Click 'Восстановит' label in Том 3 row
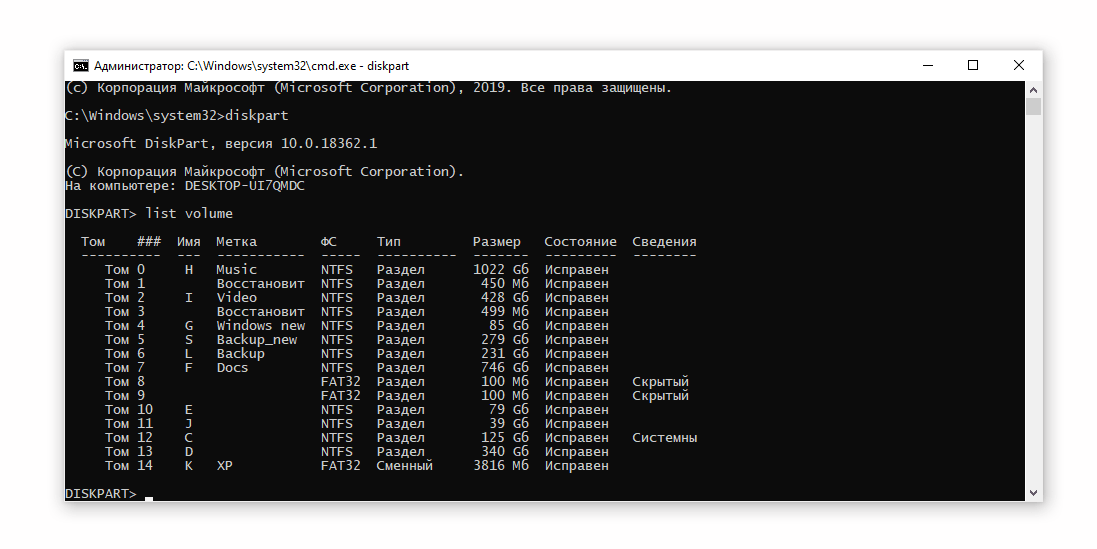Viewport: 1097px width, 549px height. [x=260, y=311]
